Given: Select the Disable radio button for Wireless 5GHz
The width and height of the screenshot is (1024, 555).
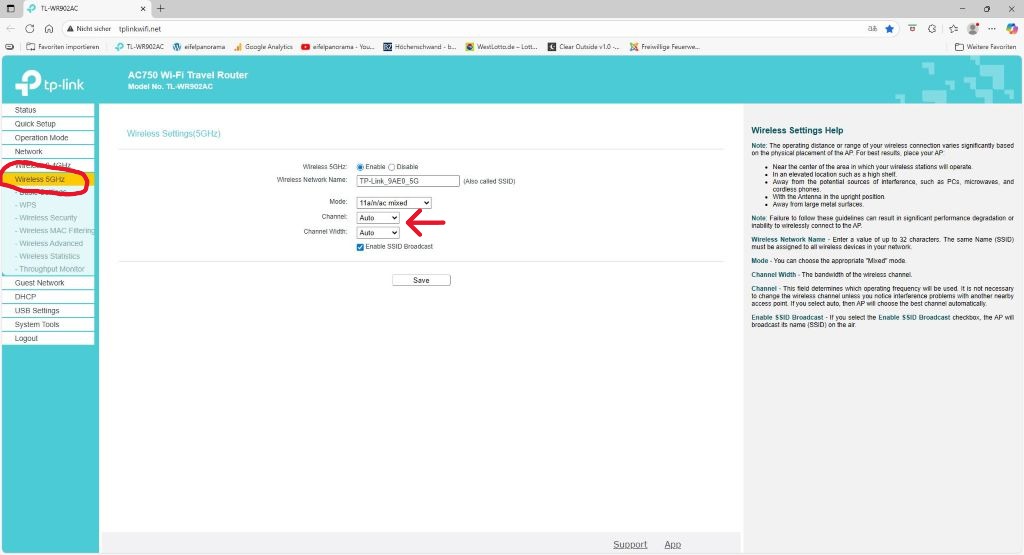Looking at the screenshot, I should [392, 167].
